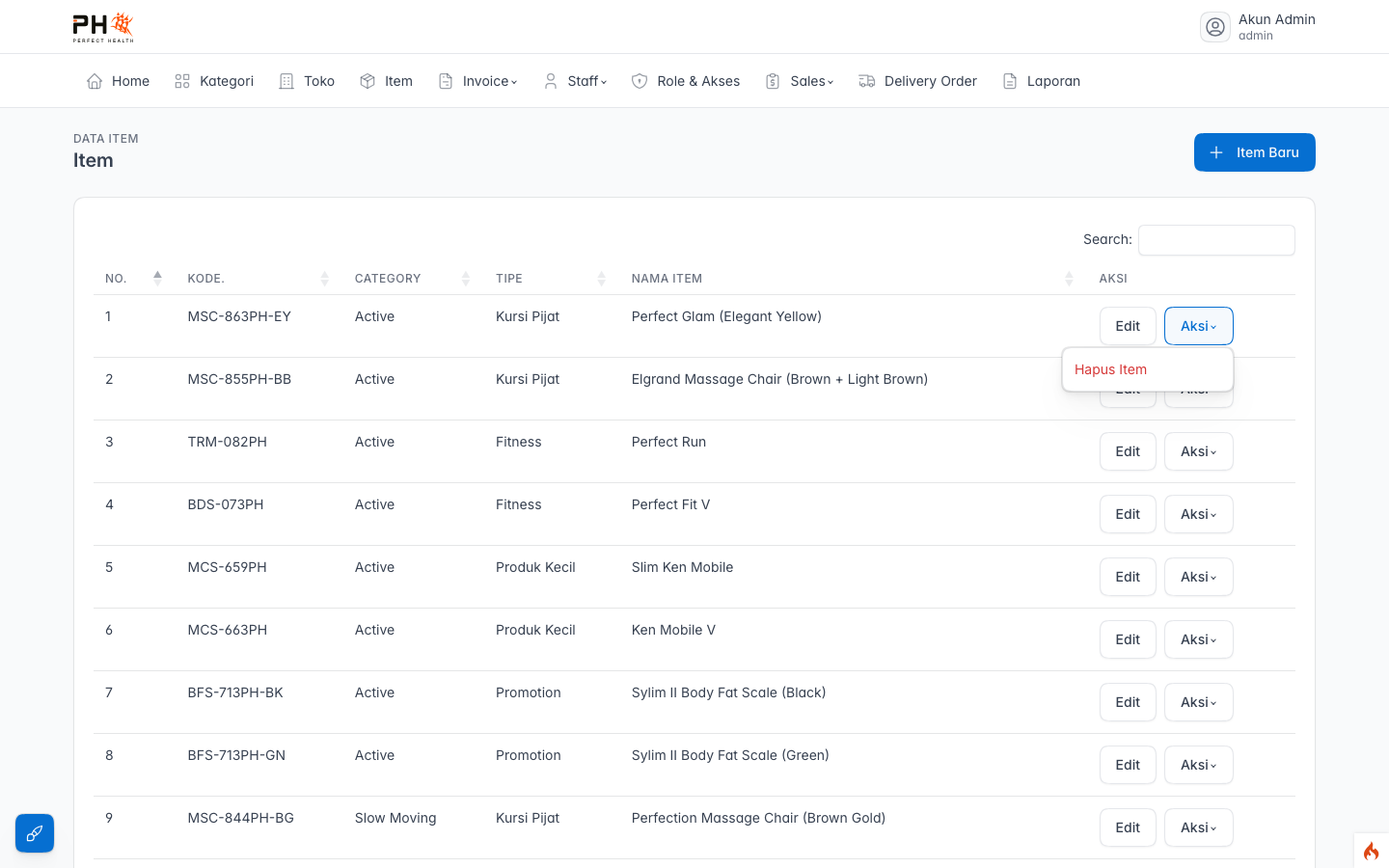Edit the Slim Ken Mobile item
The image size is (1389, 868).
point(1128,577)
